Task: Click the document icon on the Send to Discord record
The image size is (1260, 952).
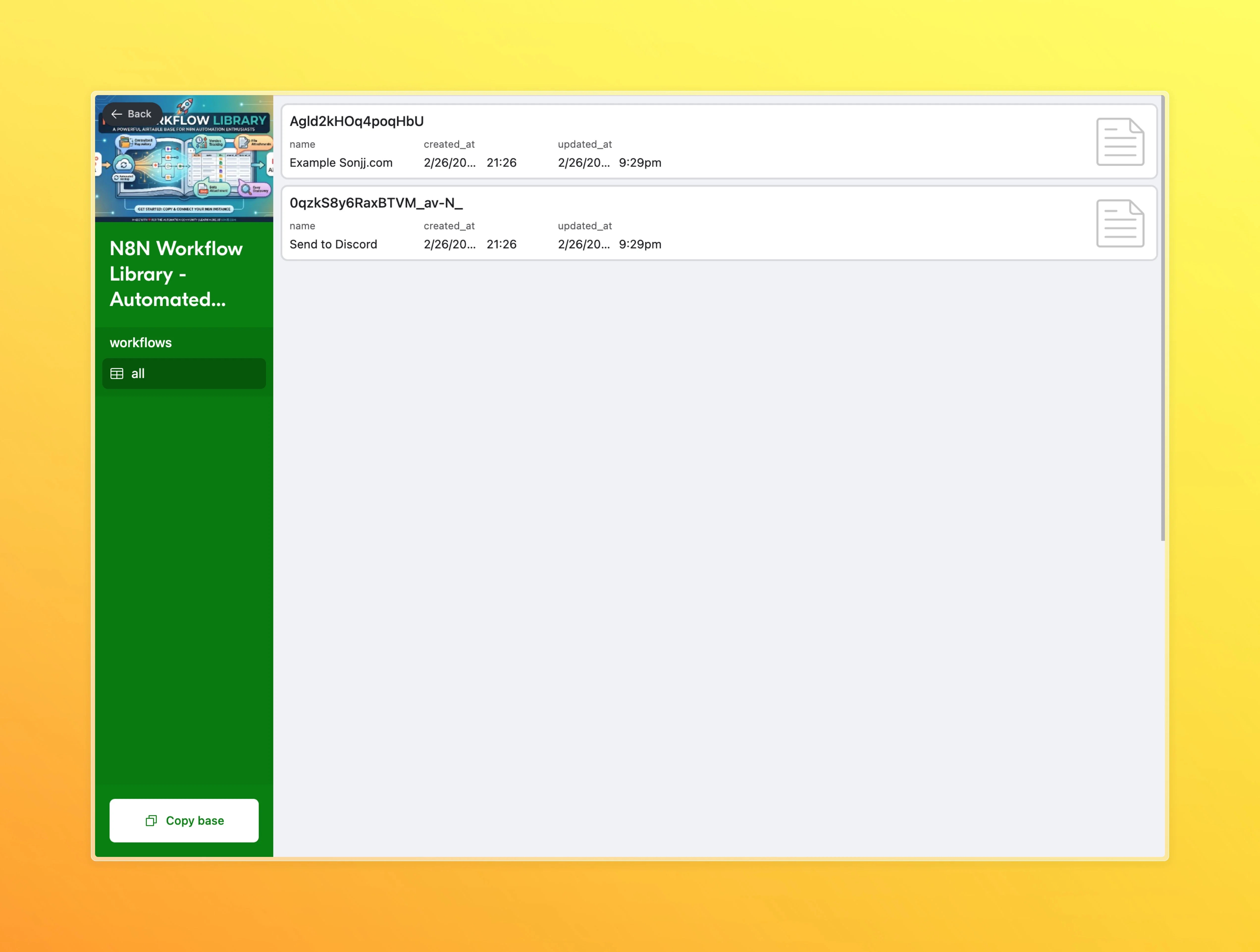Action: click(x=1119, y=223)
